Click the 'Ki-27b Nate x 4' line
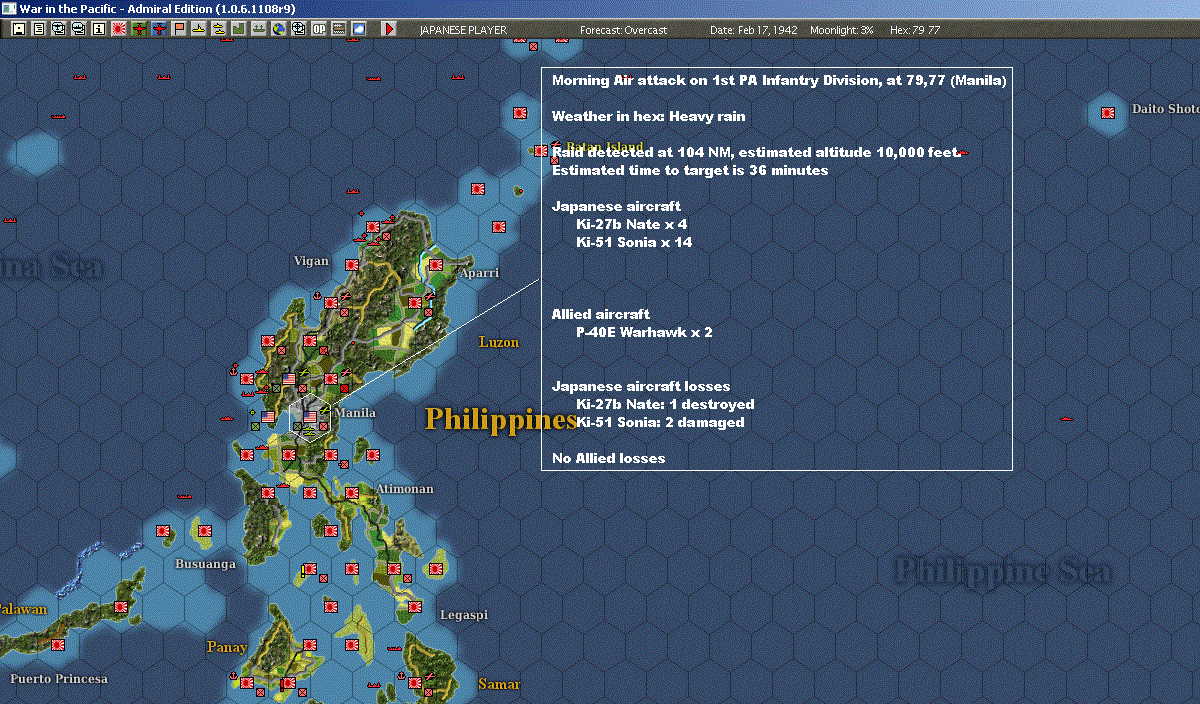Screen dimensions: 1200x704 (632, 224)
